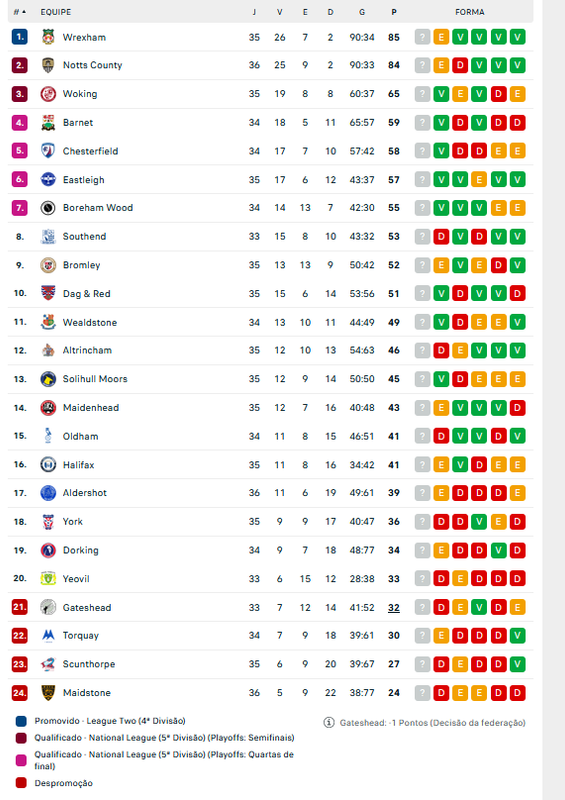The image size is (565, 800).
Task: Click the Boreham Wood circular badge
Action: tap(48, 208)
